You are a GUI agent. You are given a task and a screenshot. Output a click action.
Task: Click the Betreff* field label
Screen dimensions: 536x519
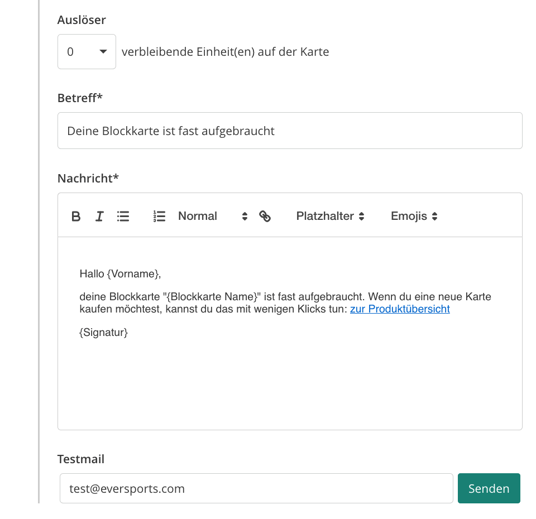(80, 98)
